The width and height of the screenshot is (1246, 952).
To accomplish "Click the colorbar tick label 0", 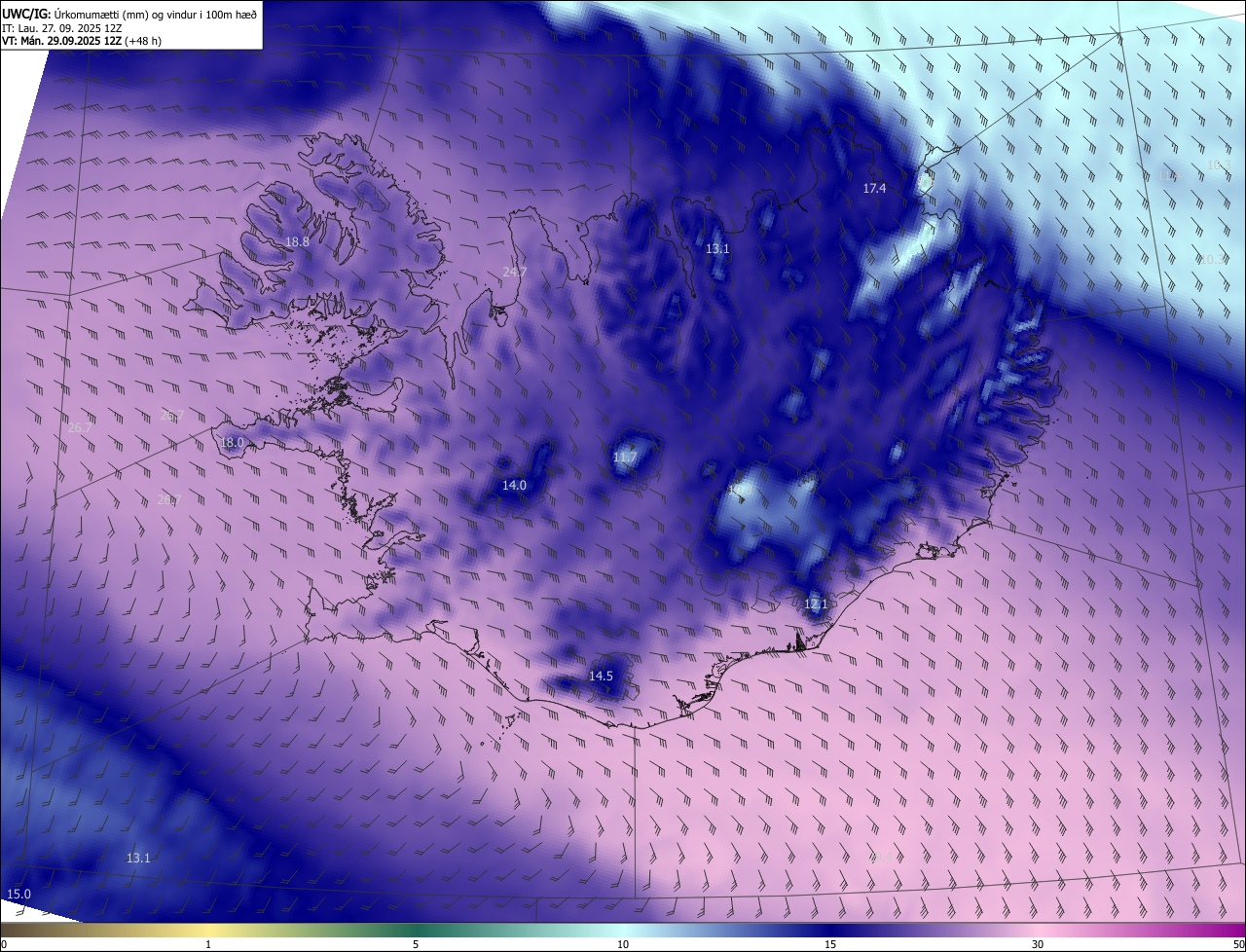I will coord(4,944).
